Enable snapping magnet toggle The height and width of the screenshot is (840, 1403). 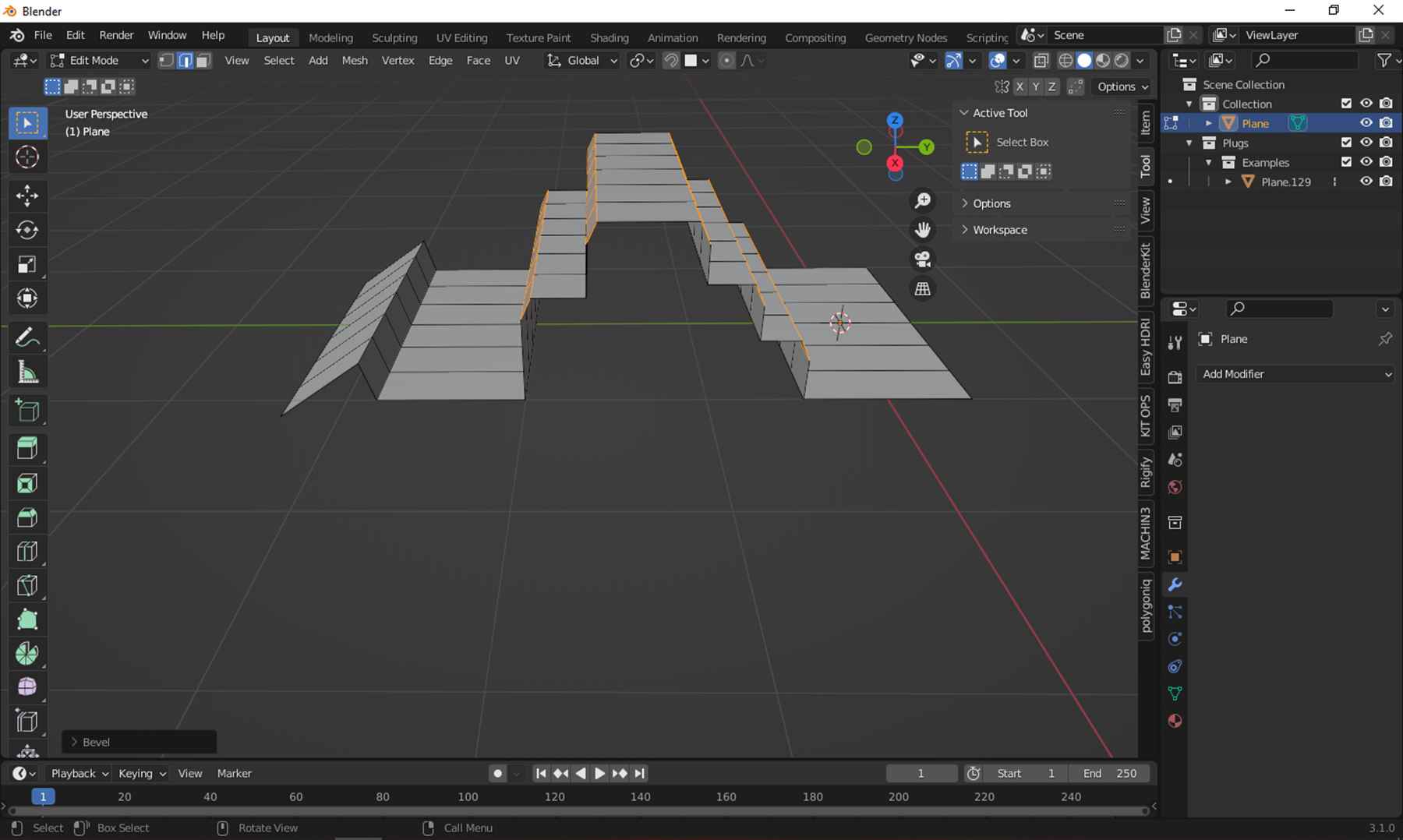tap(670, 60)
